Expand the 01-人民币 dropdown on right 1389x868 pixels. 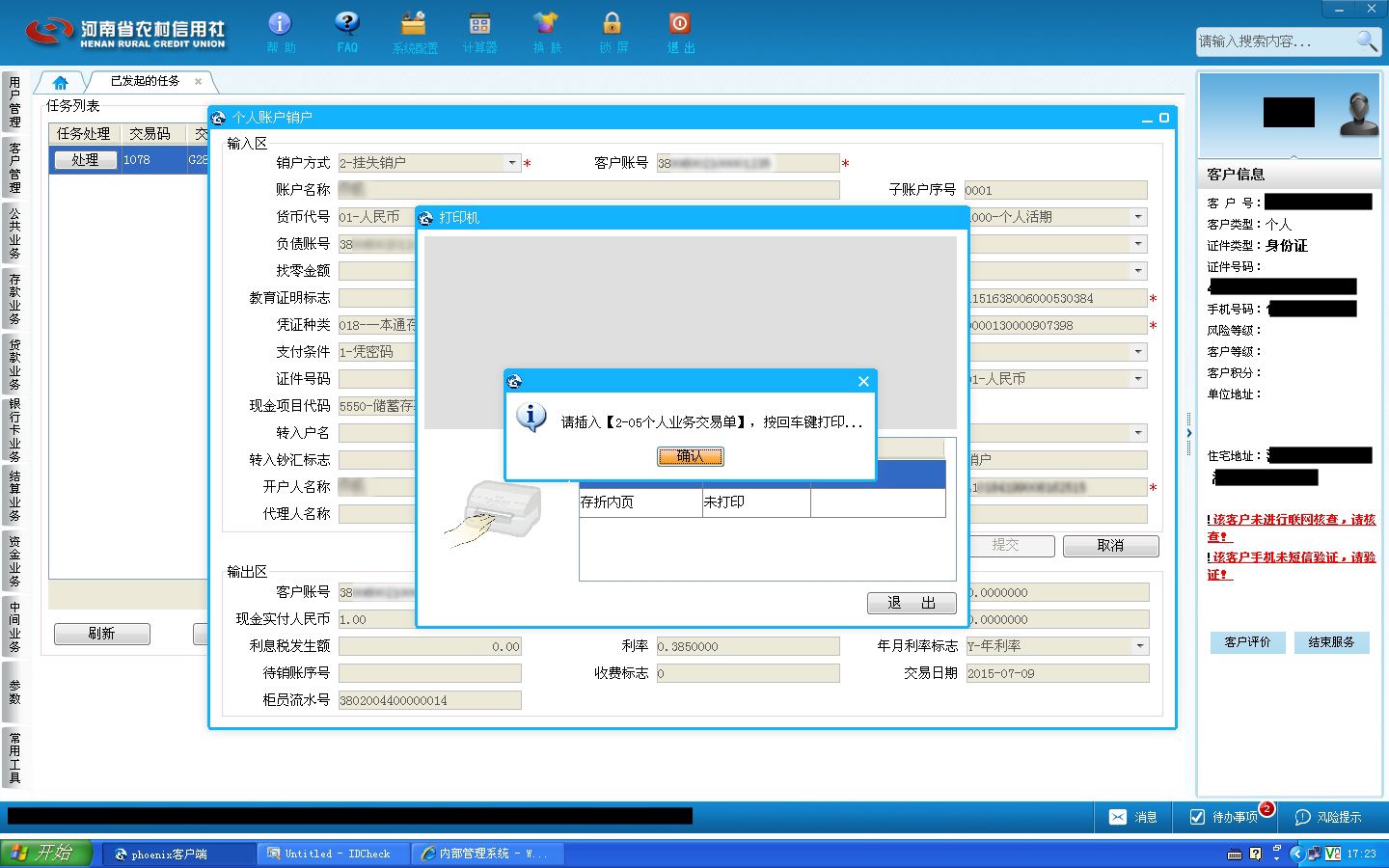pos(1139,379)
